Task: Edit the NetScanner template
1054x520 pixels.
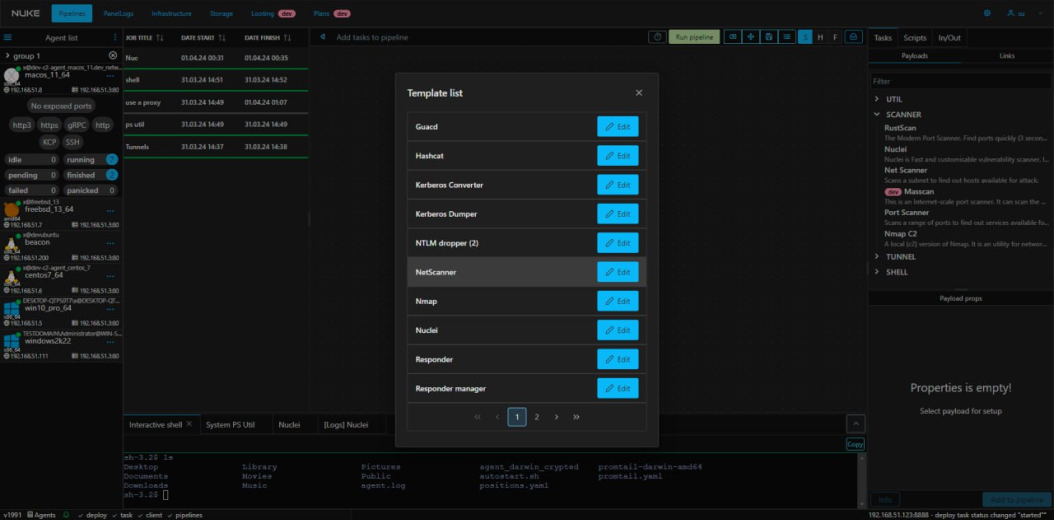Action: 618,272
